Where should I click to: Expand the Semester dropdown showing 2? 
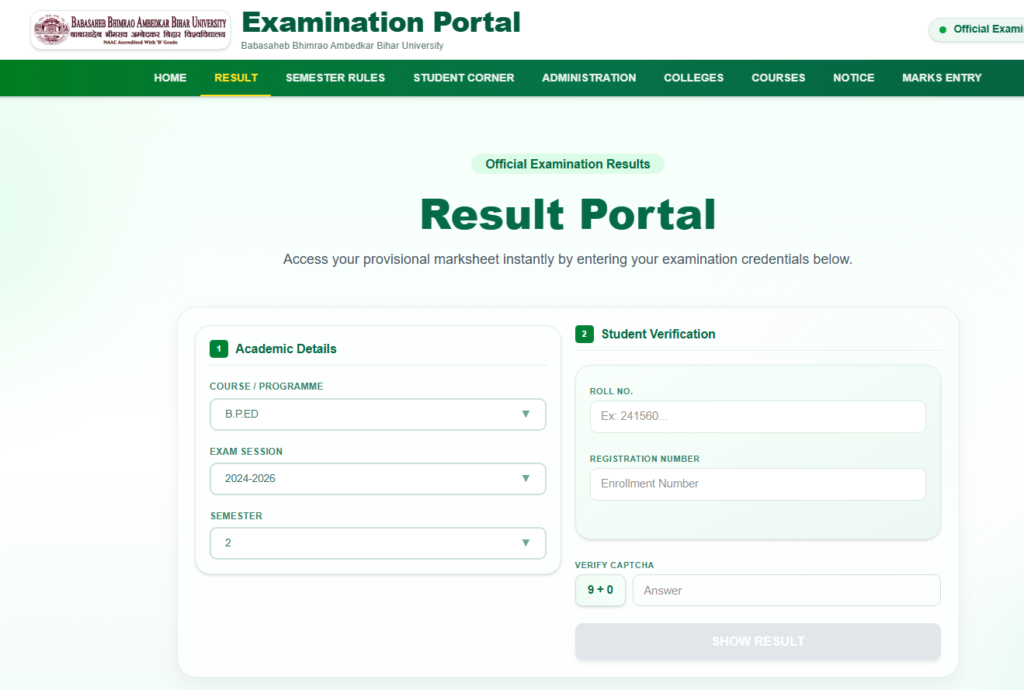click(377, 543)
